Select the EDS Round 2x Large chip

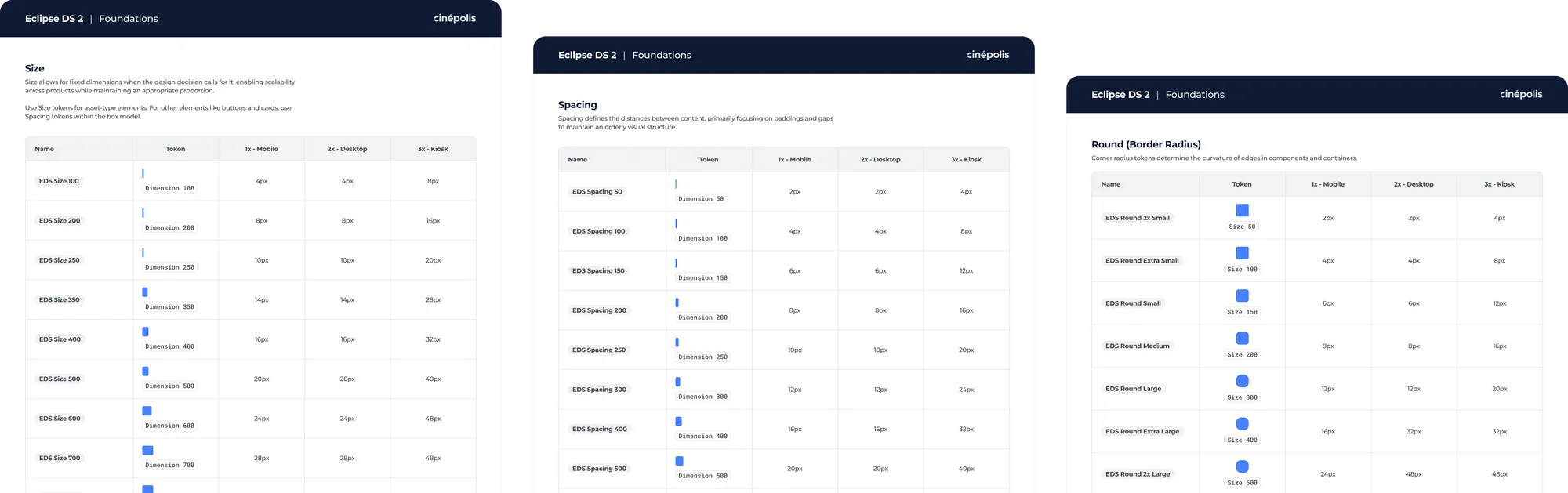click(x=1138, y=474)
